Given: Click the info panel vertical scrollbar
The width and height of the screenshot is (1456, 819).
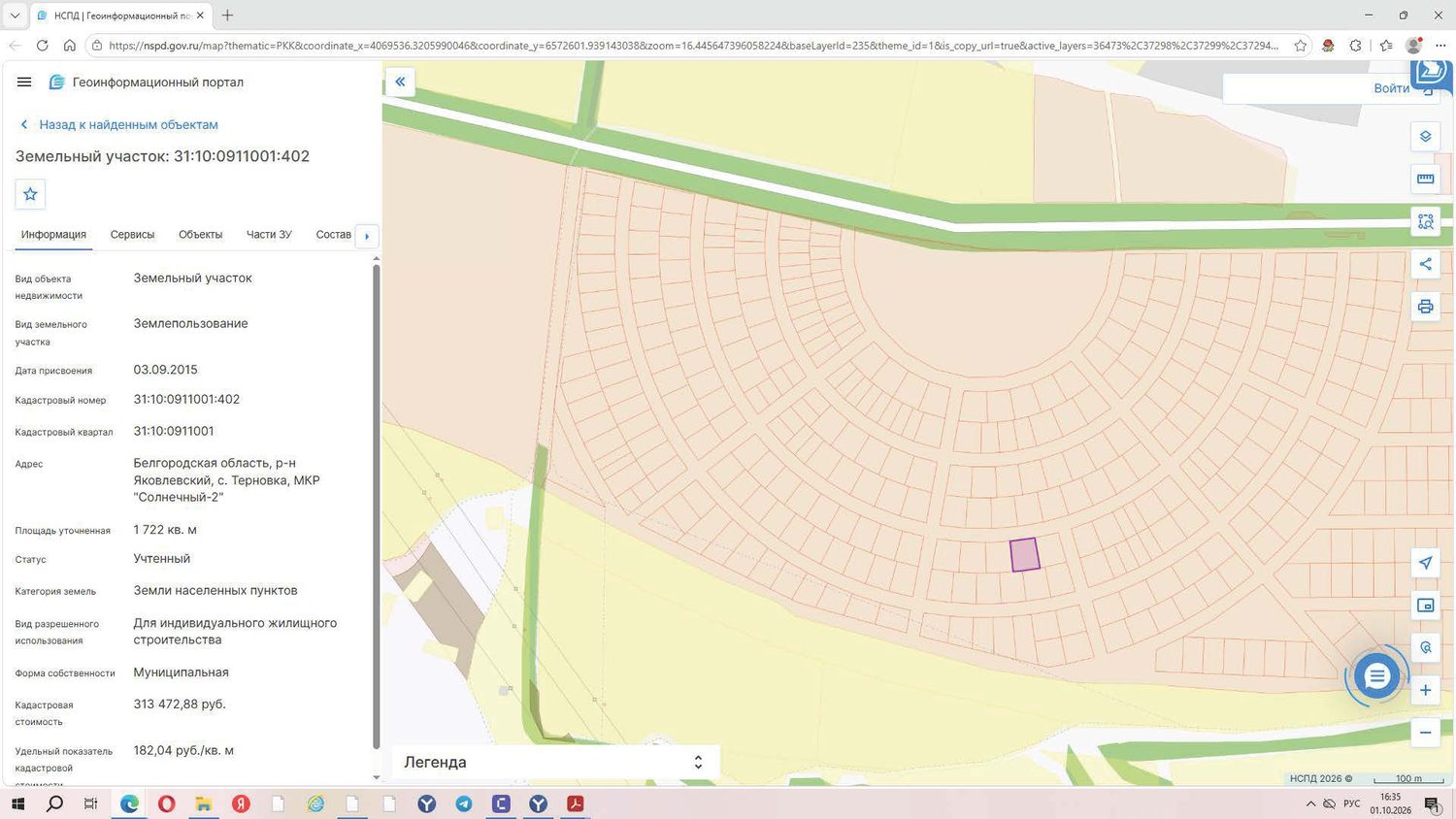Looking at the screenshot, I should (x=376, y=506).
